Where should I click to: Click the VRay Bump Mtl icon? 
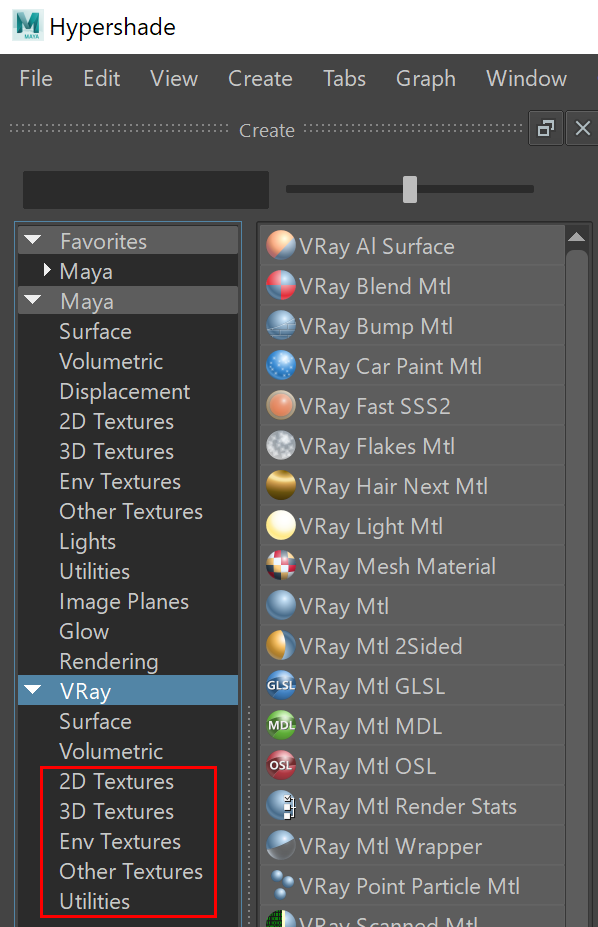pos(281,326)
